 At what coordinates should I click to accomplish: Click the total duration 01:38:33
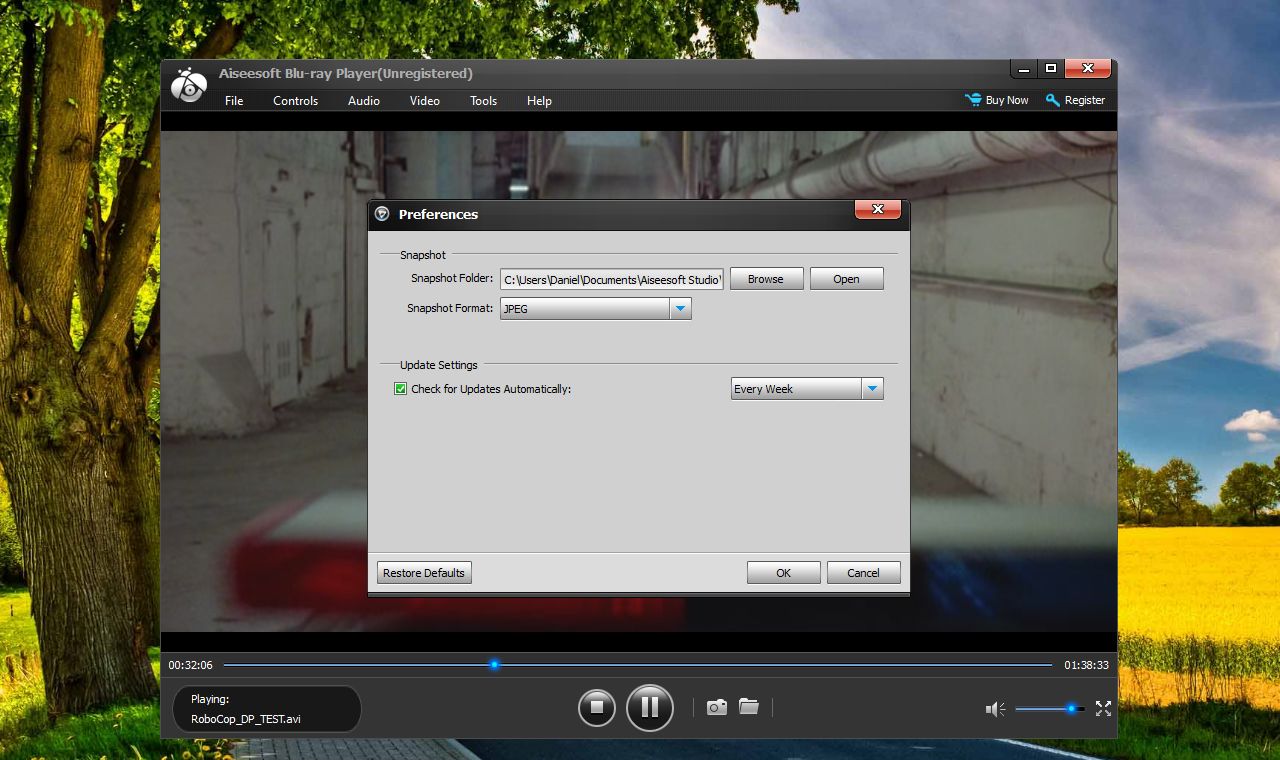coord(1086,665)
